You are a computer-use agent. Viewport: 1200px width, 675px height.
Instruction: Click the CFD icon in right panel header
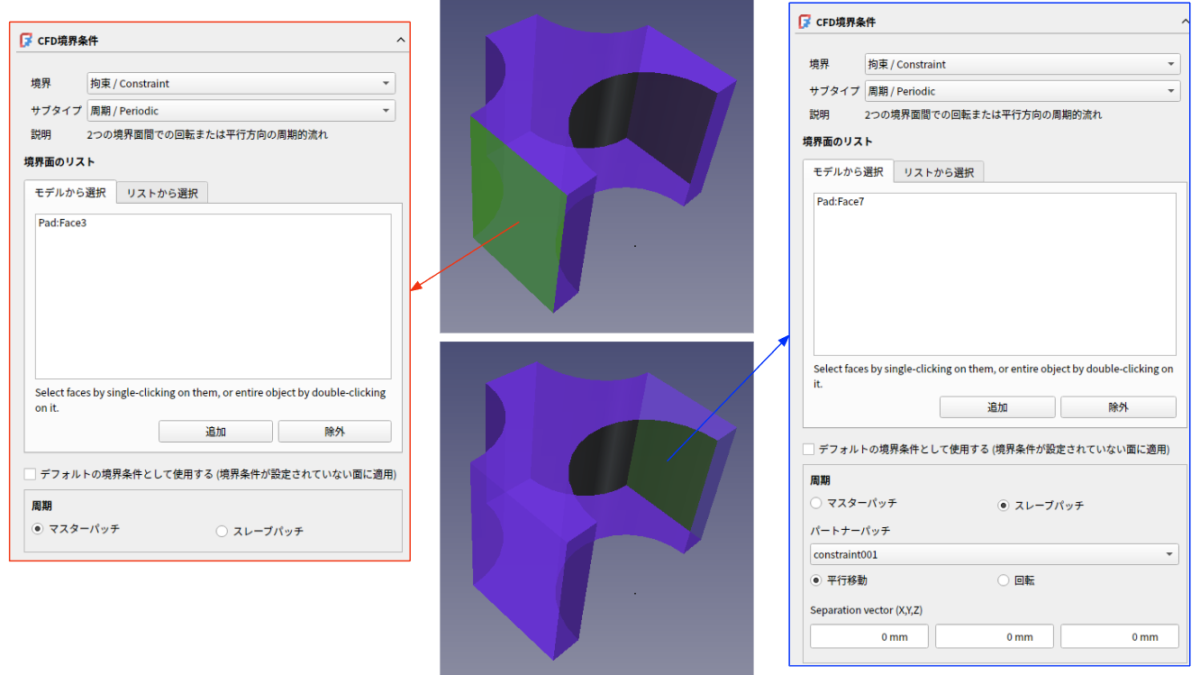coord(805,22)
